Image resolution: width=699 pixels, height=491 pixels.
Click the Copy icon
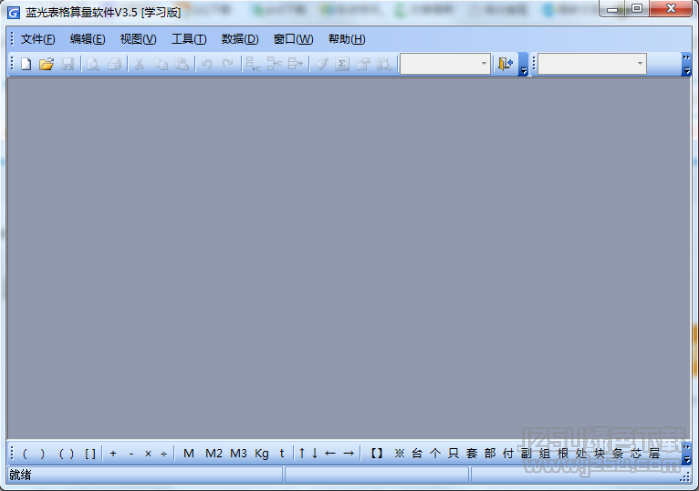pyautogui.click(x=160, y=64)
